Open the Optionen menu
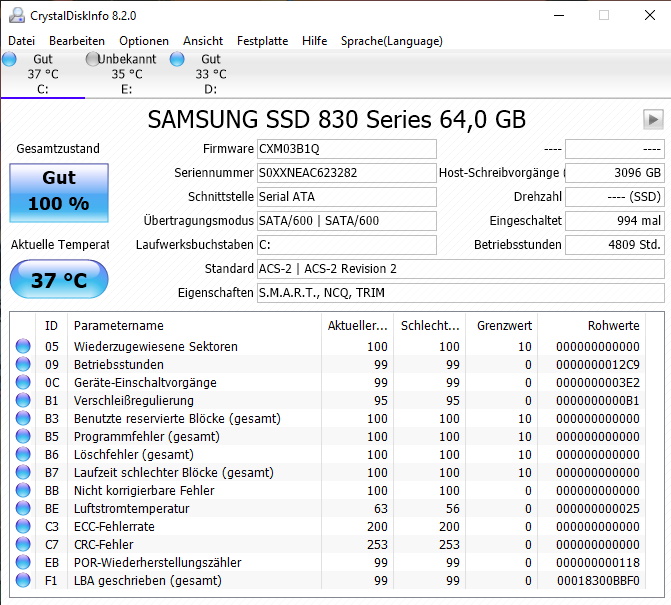This screenshot has height=605, width=671. pyautogui.click(x=144, y=41)
